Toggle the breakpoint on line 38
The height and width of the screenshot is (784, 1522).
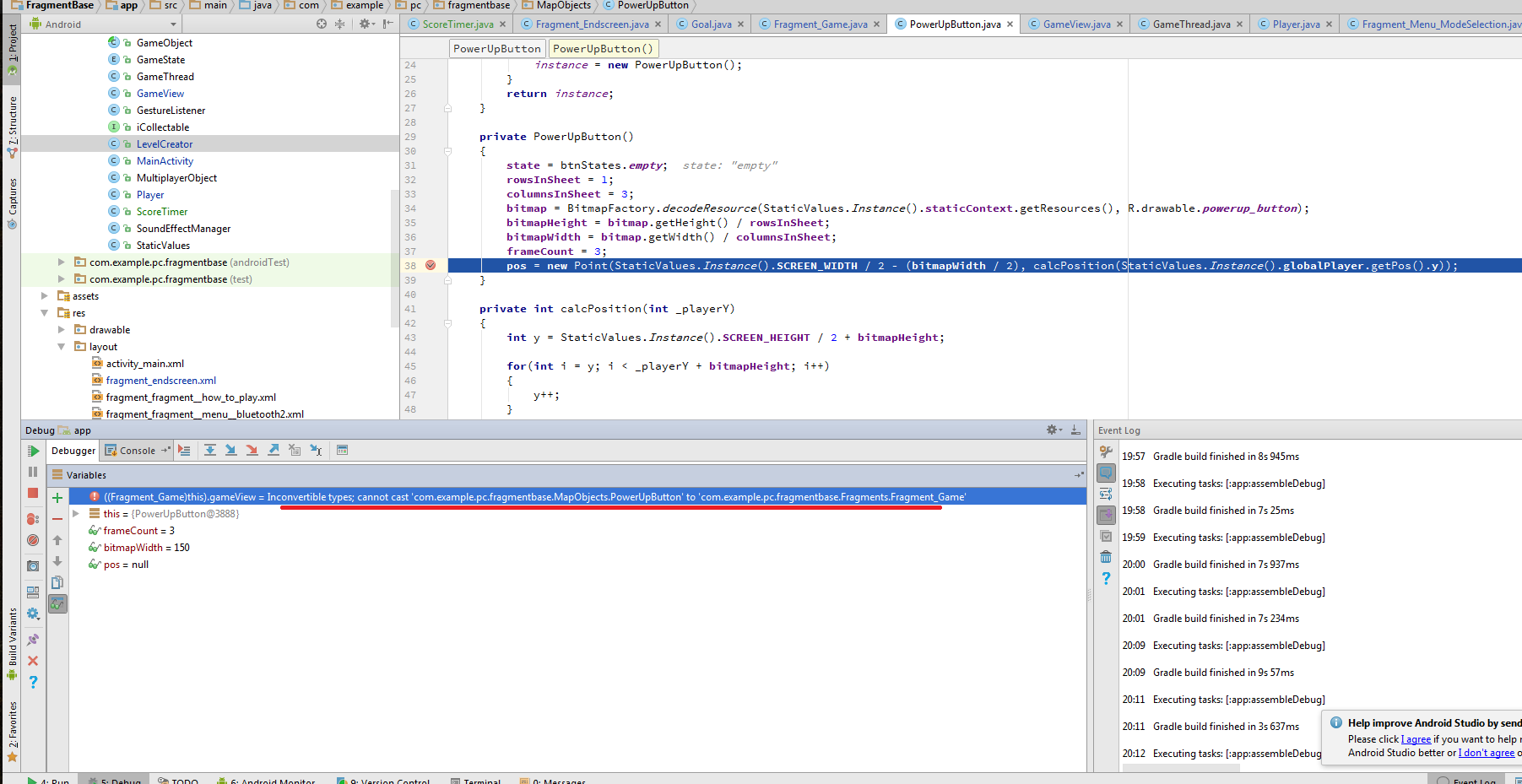[x=431, y=266]
